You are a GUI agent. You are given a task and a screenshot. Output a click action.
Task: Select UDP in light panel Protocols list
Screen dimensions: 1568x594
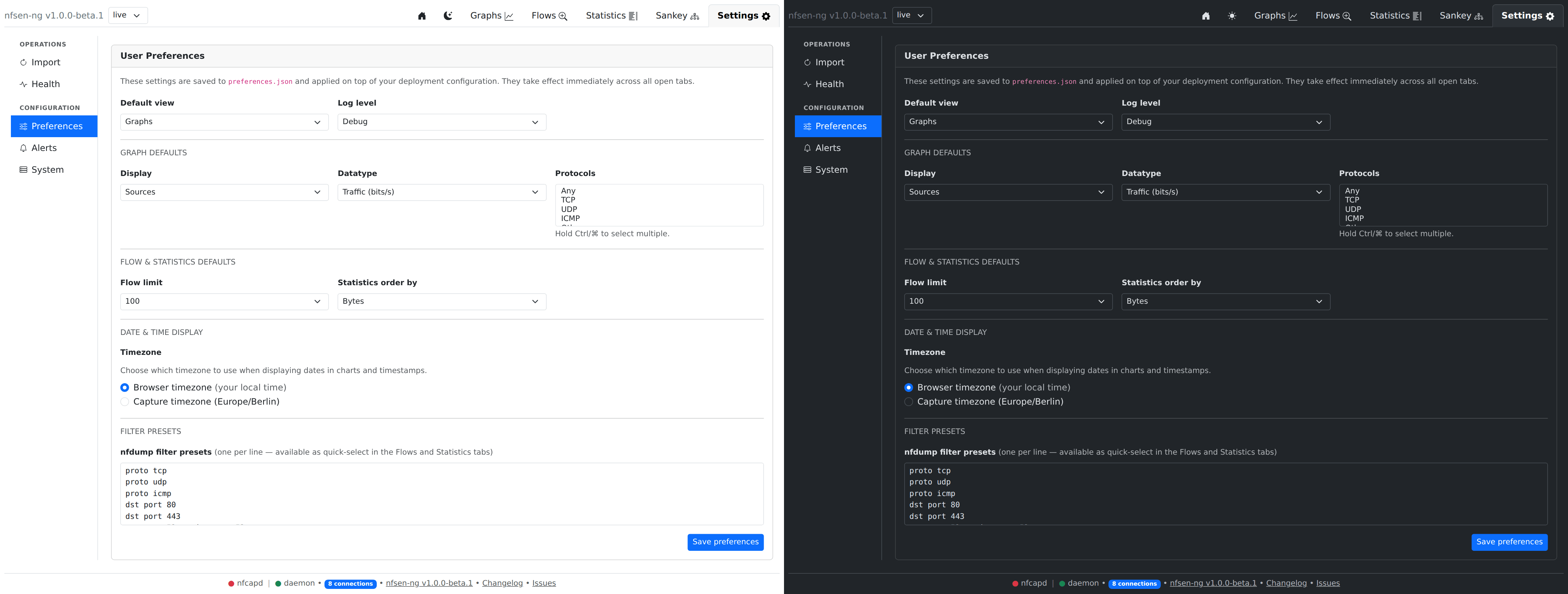pos(659,209)
